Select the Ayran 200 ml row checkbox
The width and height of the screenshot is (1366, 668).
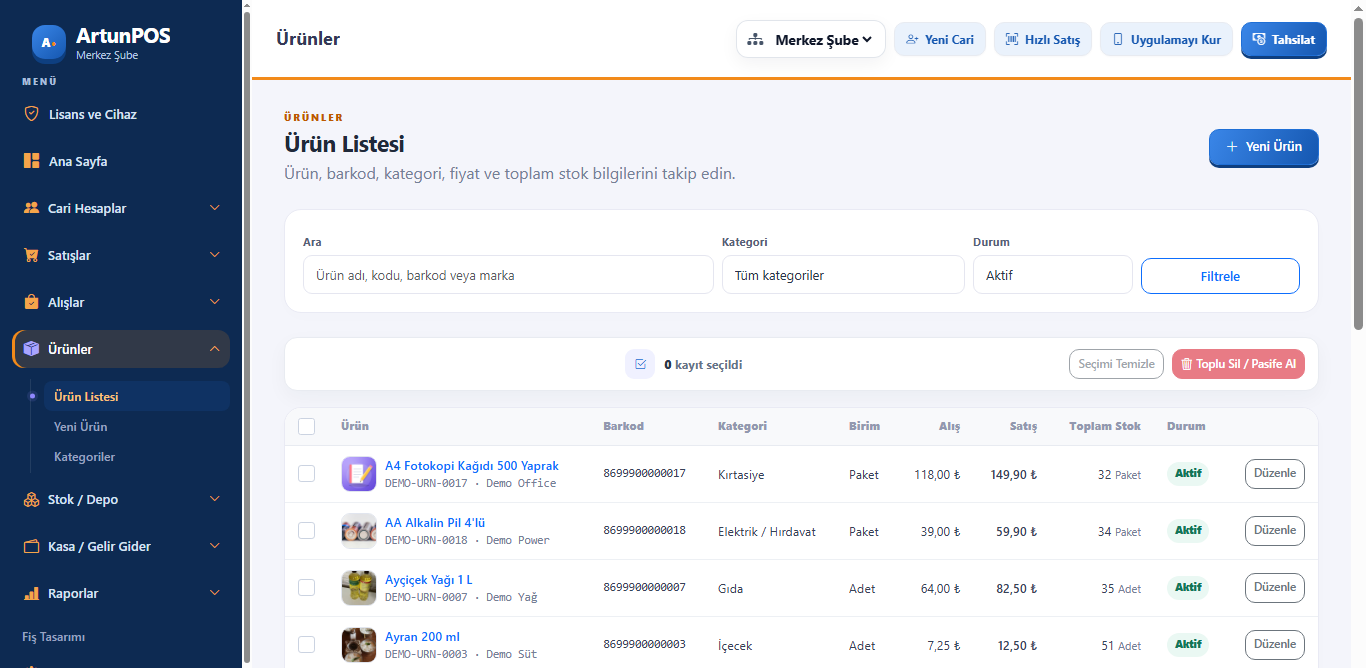tap(306, 644)
